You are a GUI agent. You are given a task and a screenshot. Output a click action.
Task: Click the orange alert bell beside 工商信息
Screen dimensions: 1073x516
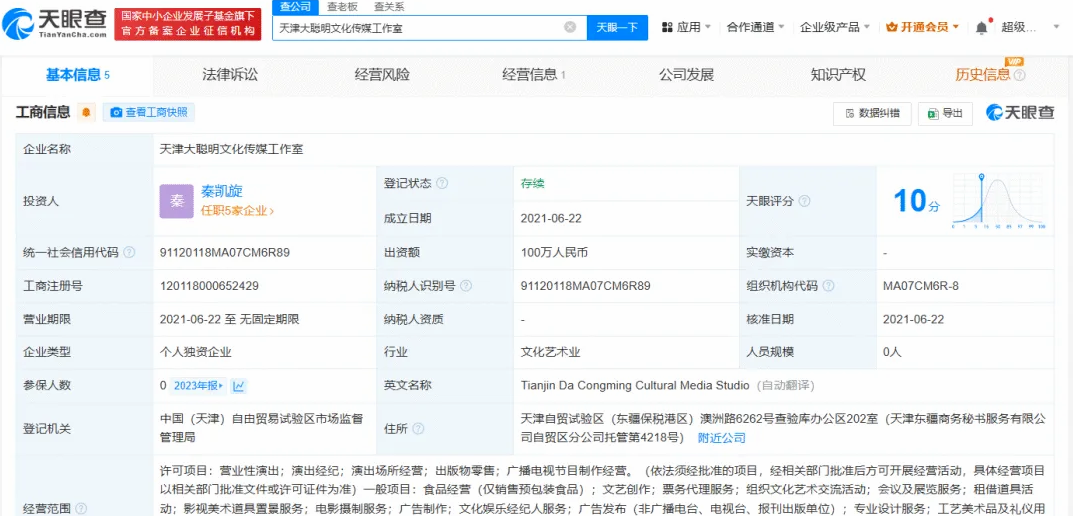pos(86,112)
